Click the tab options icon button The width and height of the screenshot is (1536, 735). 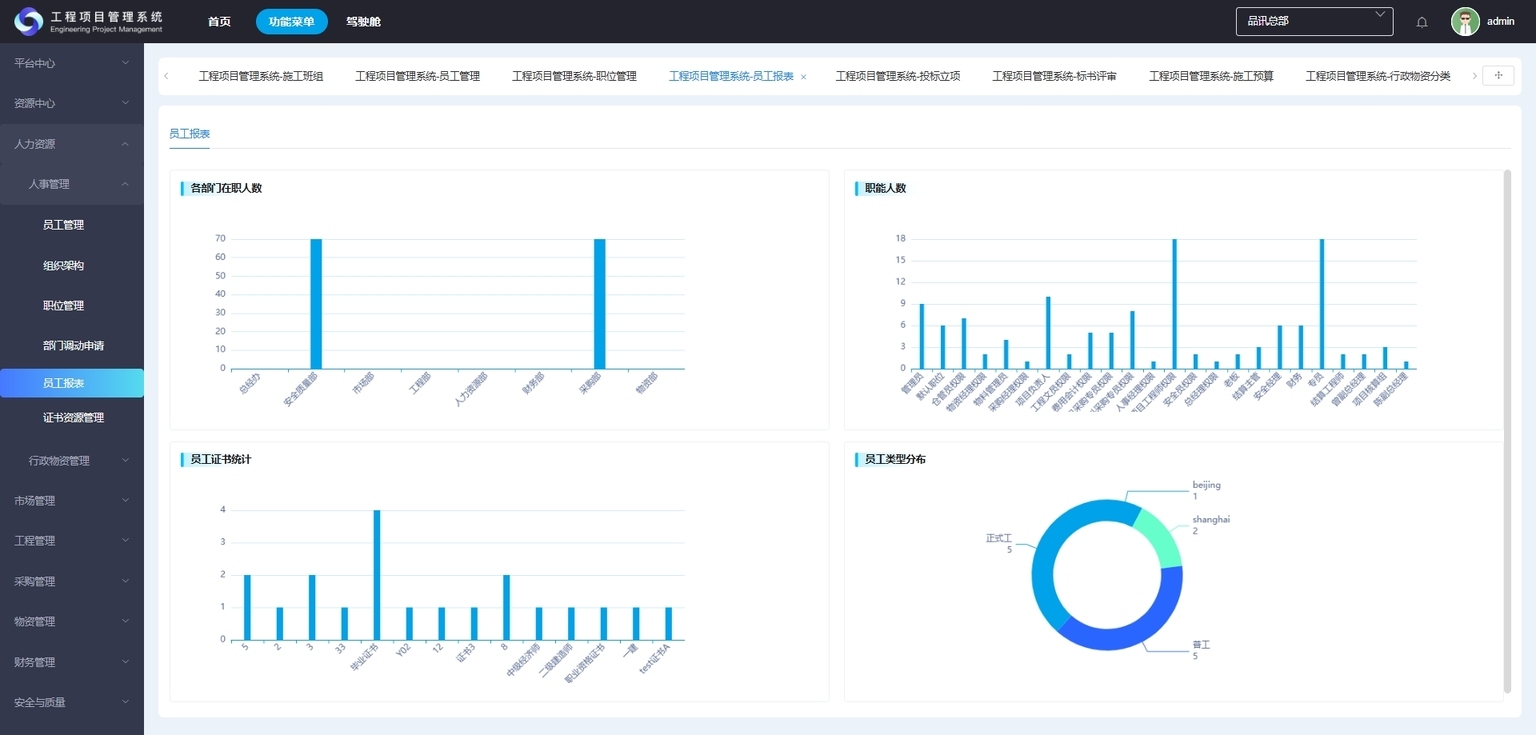click(x=1497, y=76)
